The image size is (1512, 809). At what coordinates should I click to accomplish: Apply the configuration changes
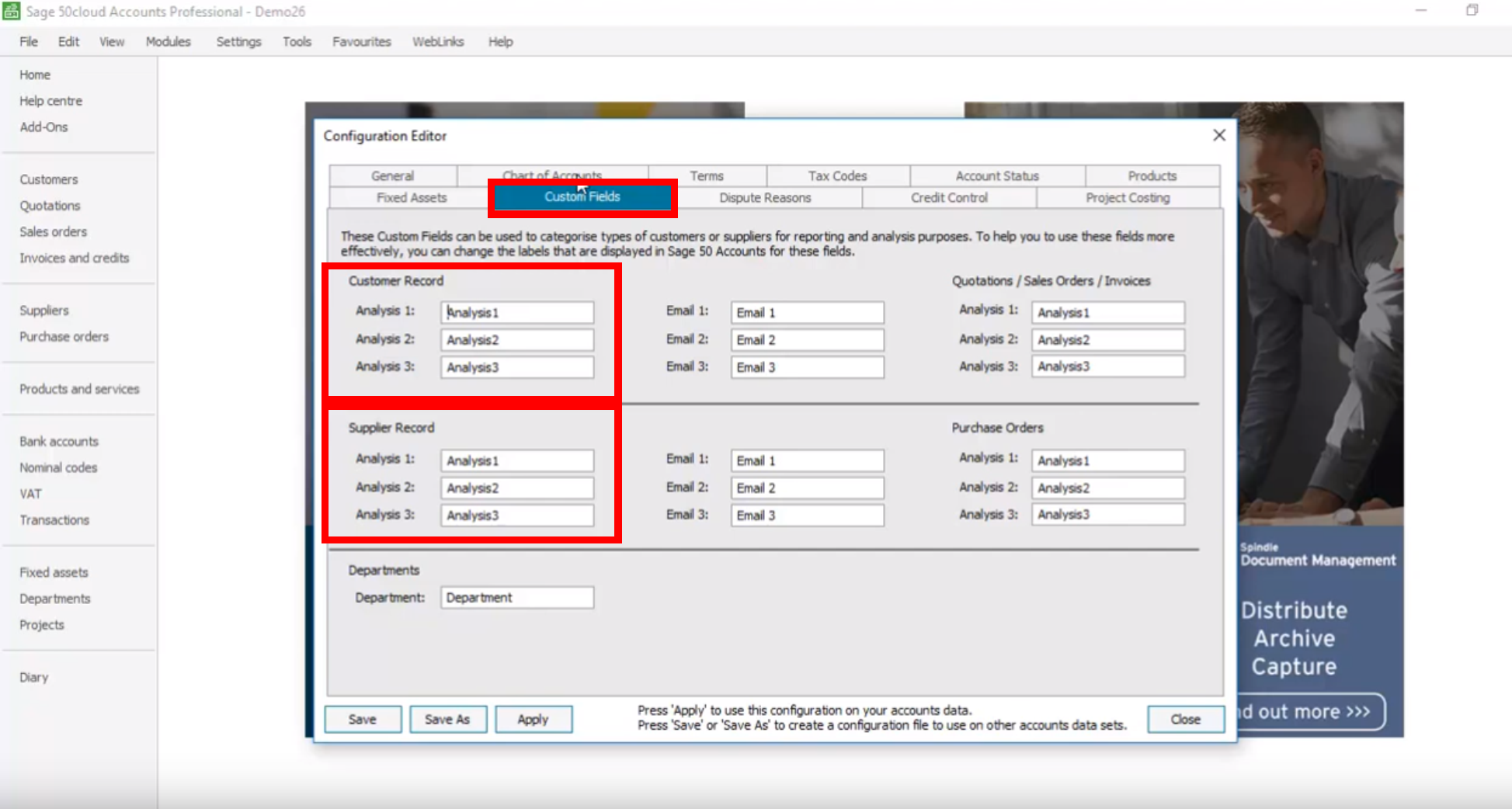(534, 719)
